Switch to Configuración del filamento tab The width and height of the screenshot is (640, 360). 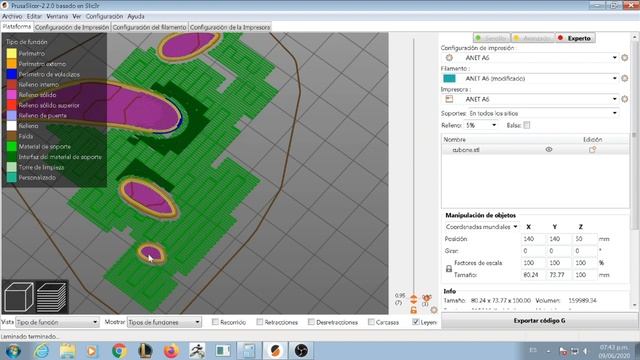click(149, 27)
